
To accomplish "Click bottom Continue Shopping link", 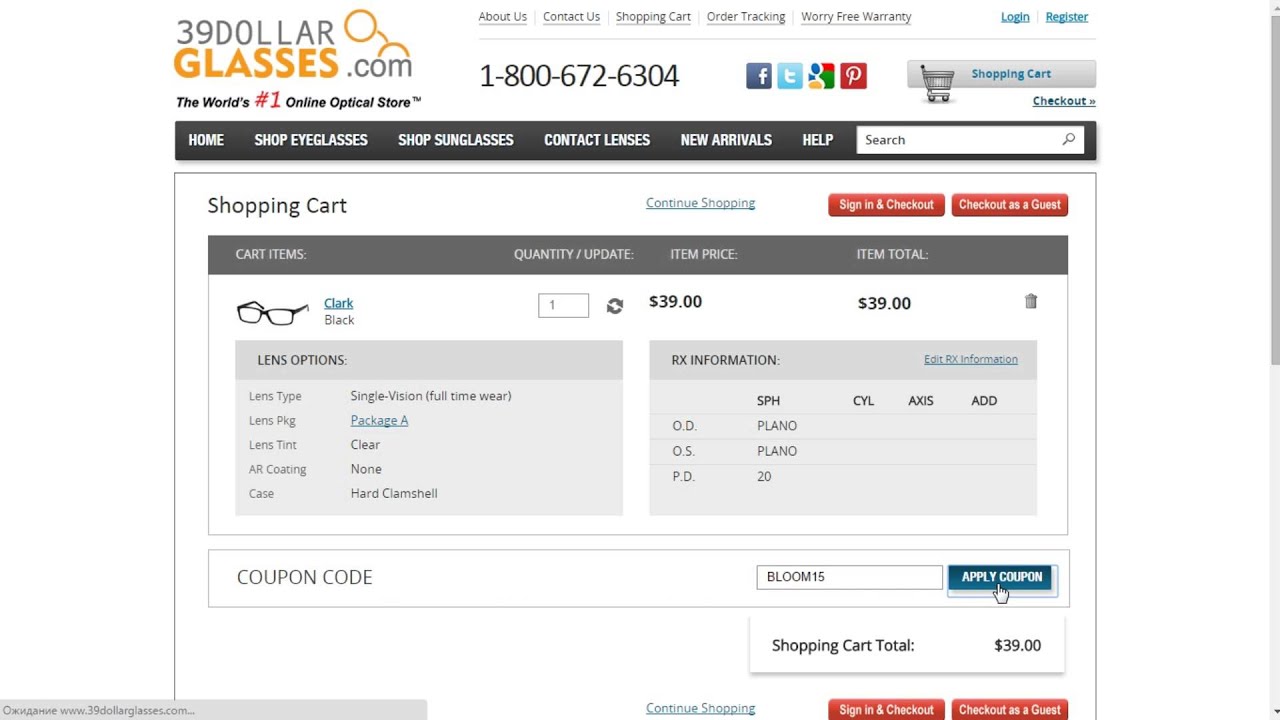I will click(x=700, y=708).
